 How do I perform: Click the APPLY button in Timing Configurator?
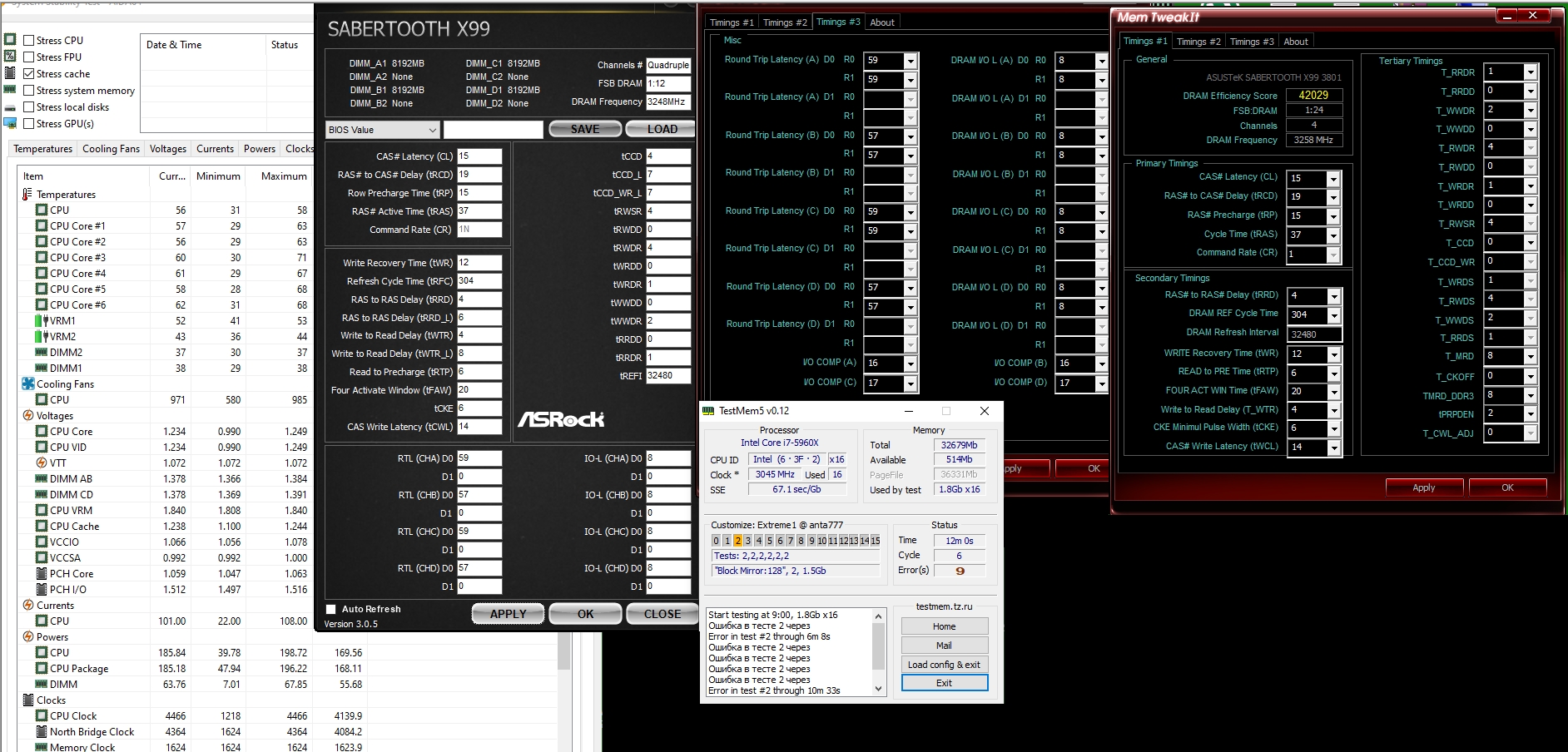click(508, 614)
